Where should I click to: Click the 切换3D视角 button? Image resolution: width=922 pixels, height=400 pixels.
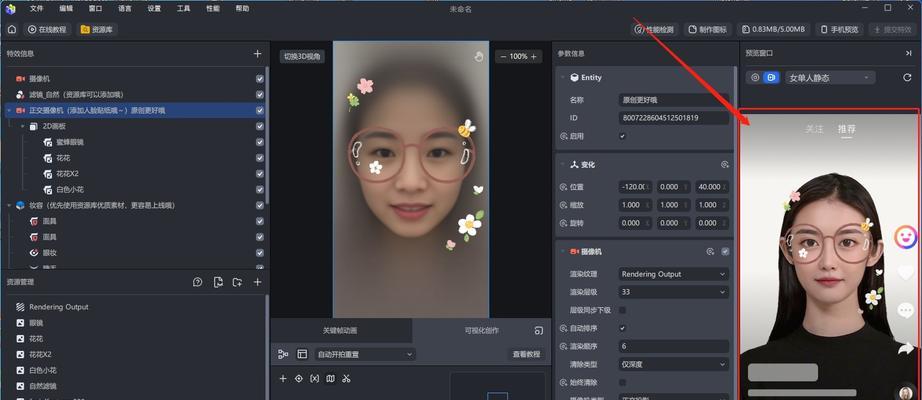[302, 56]
